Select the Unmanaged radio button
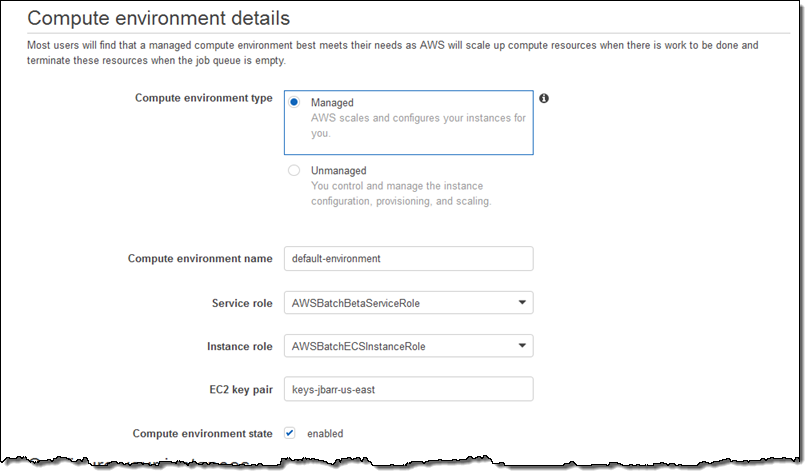 pos(294,171)
